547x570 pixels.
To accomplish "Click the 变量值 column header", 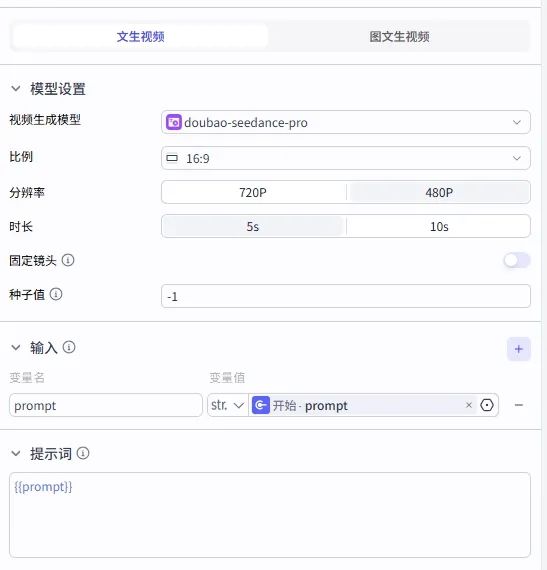I will click(227, 377).
